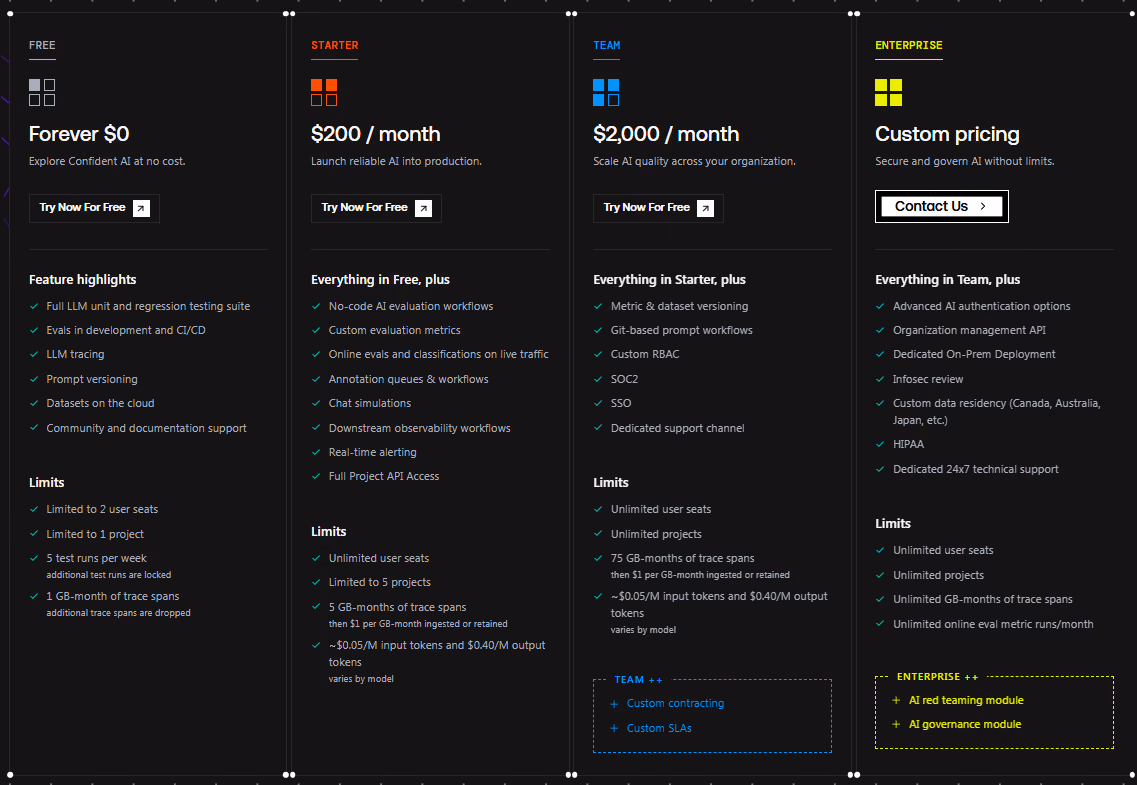This screenshot has height=785, width=1137.
Task: Click the AI red teaming module item
Action: (967, 700)
